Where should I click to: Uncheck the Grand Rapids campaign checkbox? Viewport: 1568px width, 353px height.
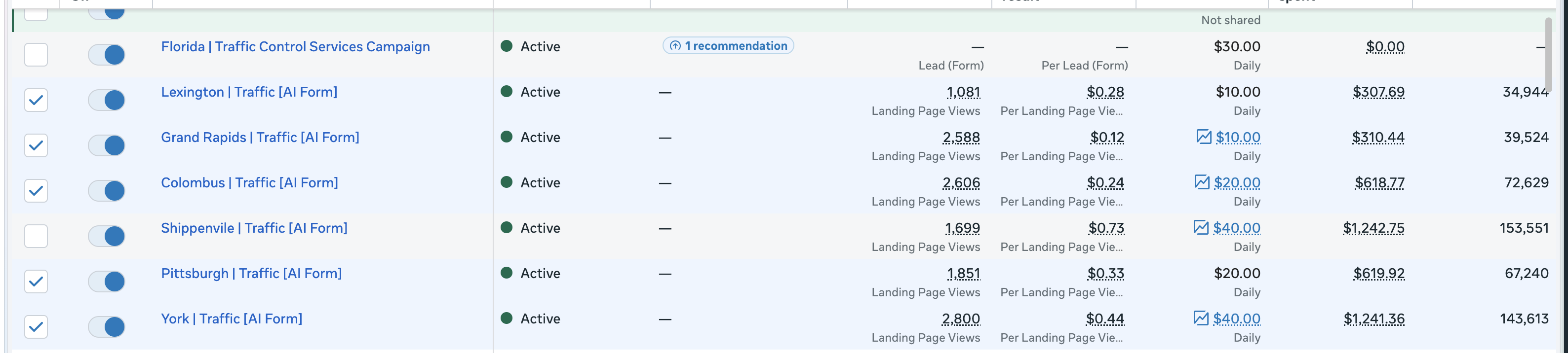pos(36,145)
